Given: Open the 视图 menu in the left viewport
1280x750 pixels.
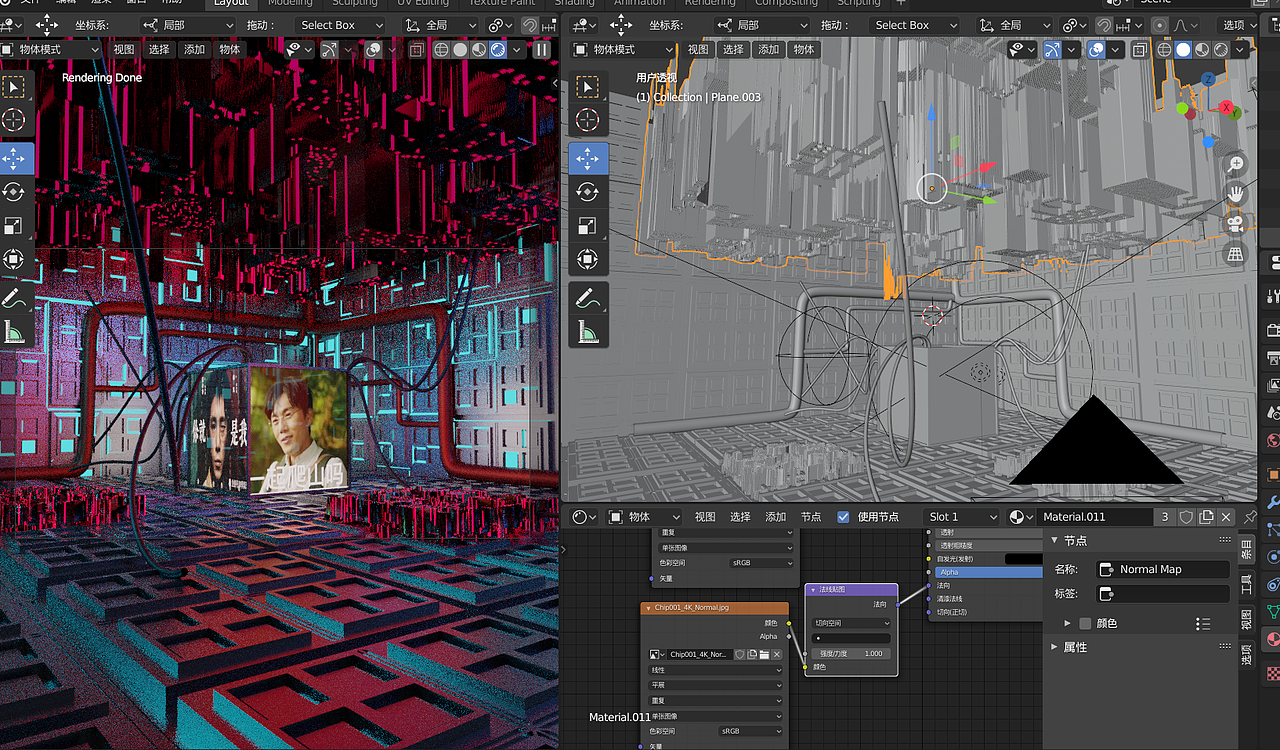Looking at the screenshot, I should tap(124, 49).
